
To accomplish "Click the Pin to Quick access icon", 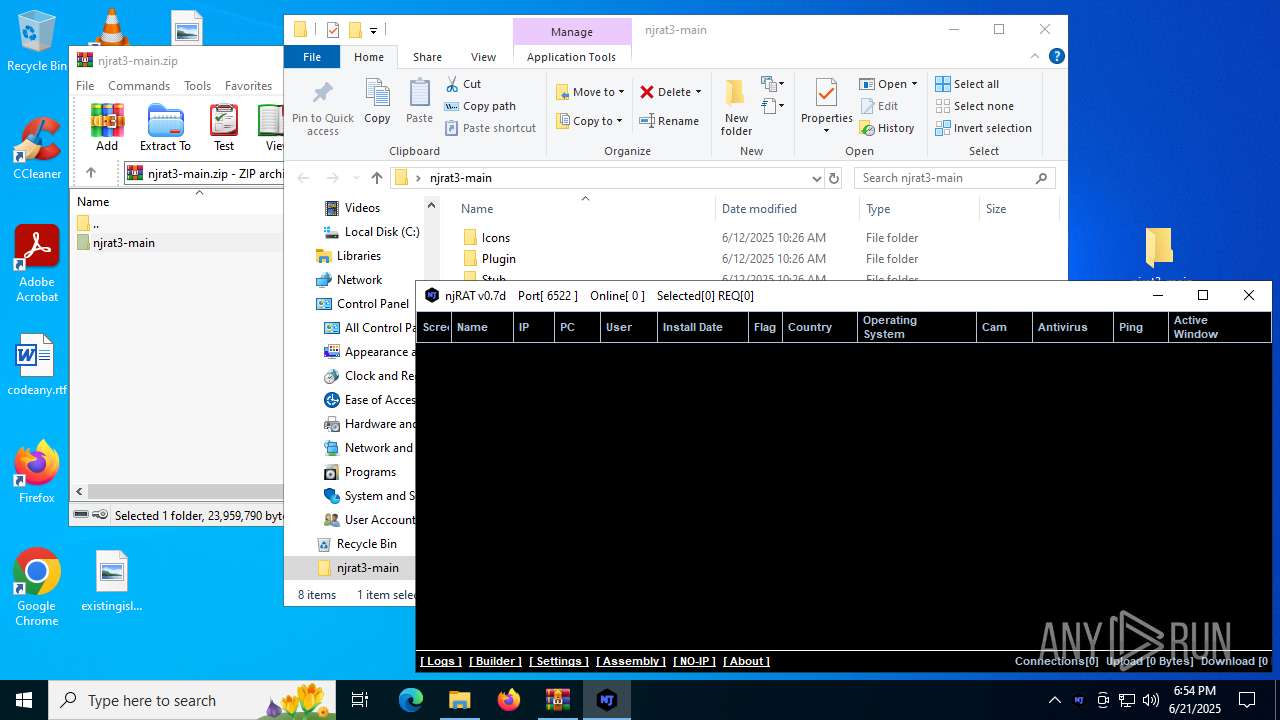I will pos(323,108).
